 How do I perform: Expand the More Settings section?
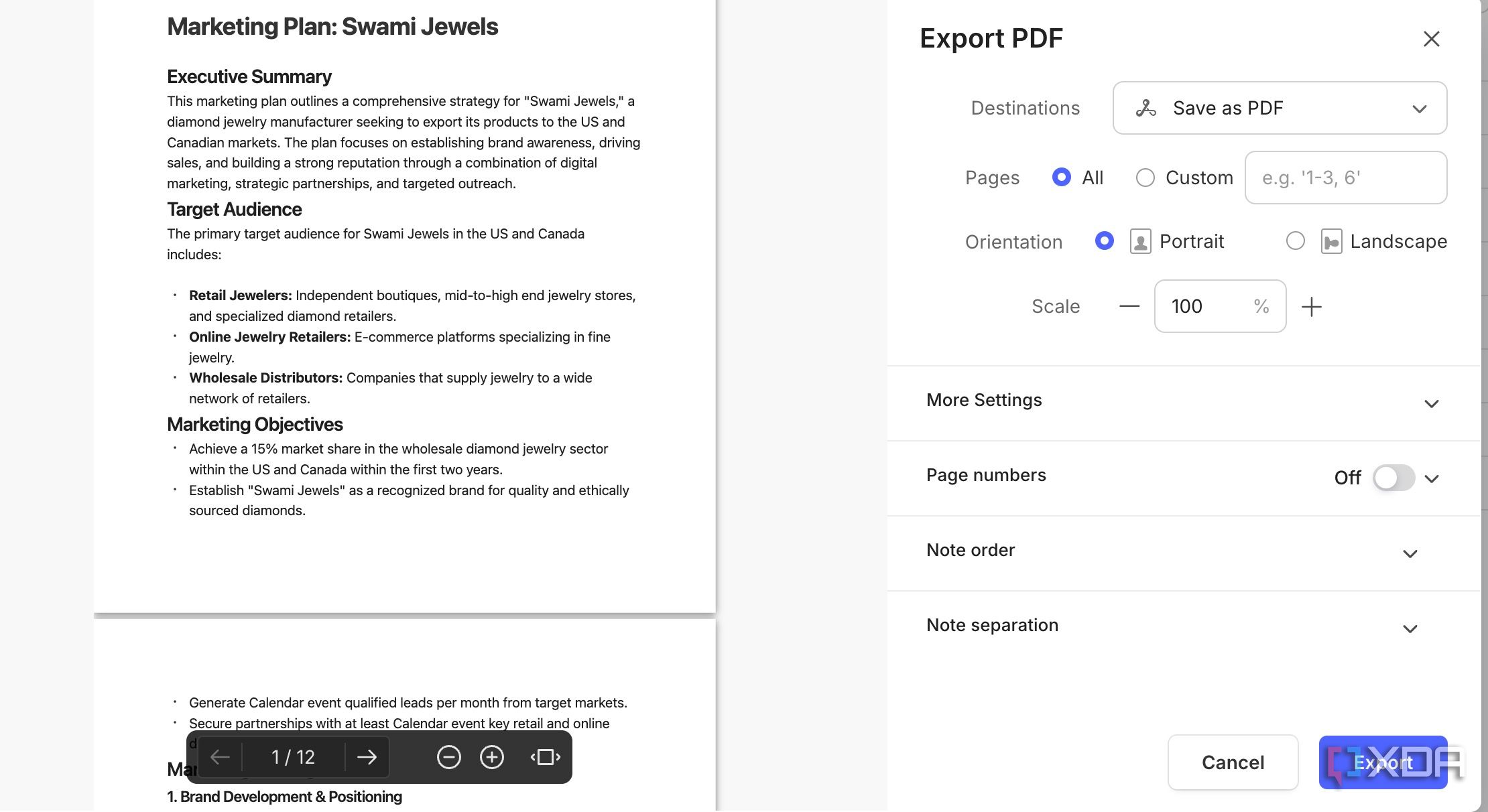pyautogui.click(x=1184, y=403)
